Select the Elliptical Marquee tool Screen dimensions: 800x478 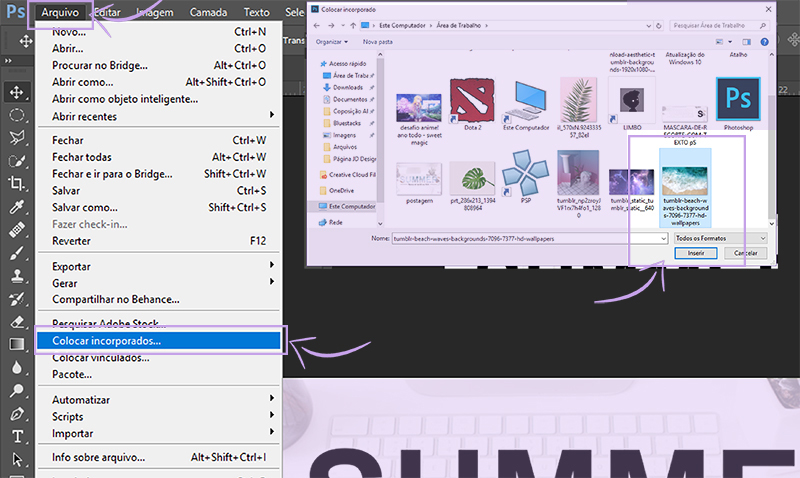pos(17,115)
